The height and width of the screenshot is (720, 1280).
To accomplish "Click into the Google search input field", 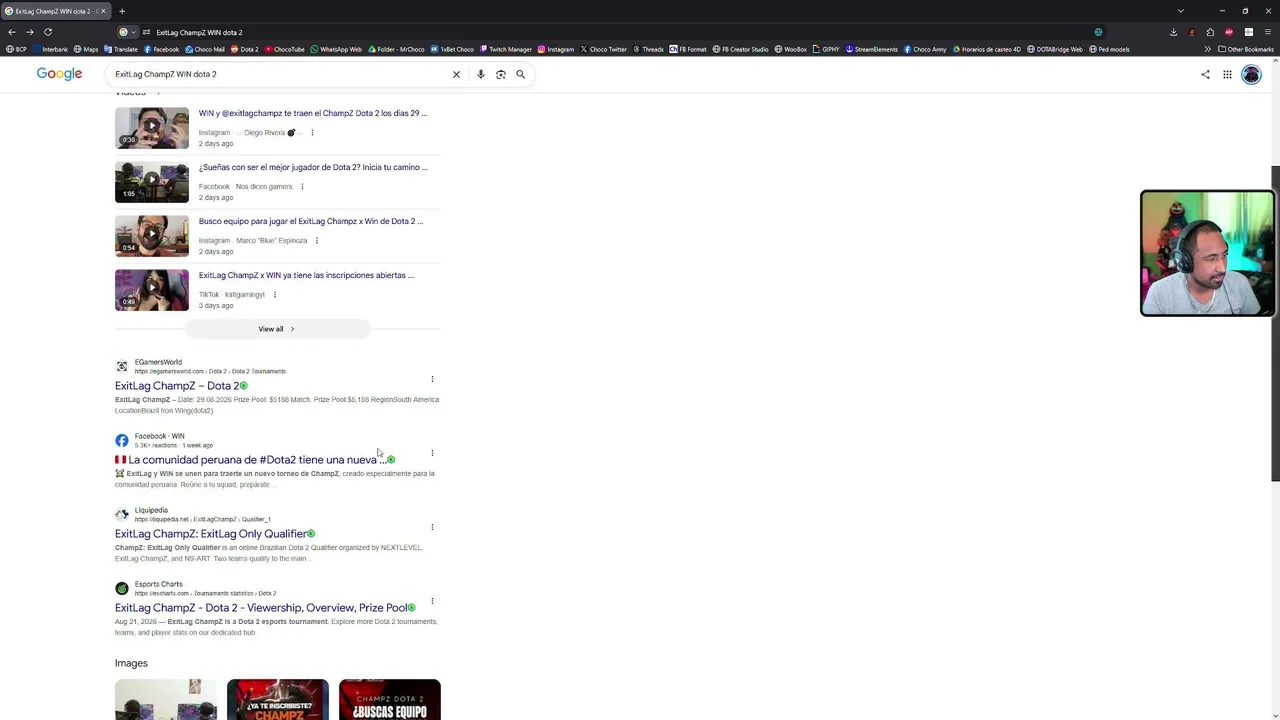I will 280,74.
